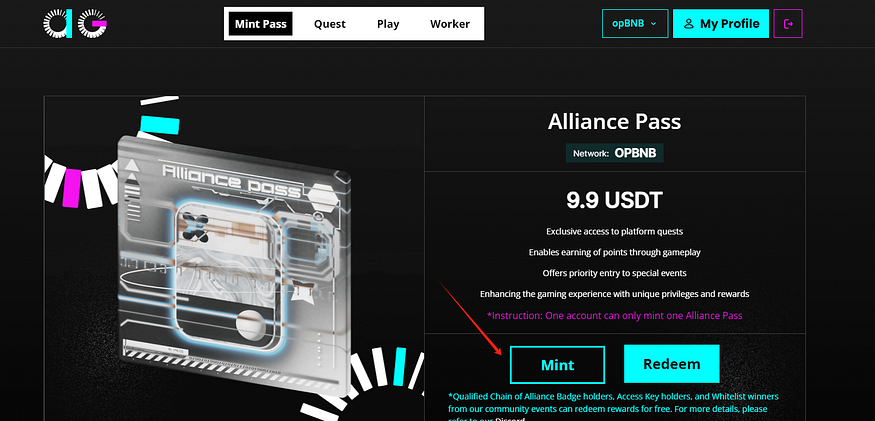Open the Quest tab
Viewport: 875px width, 421px height.
(x=330, y=24)
